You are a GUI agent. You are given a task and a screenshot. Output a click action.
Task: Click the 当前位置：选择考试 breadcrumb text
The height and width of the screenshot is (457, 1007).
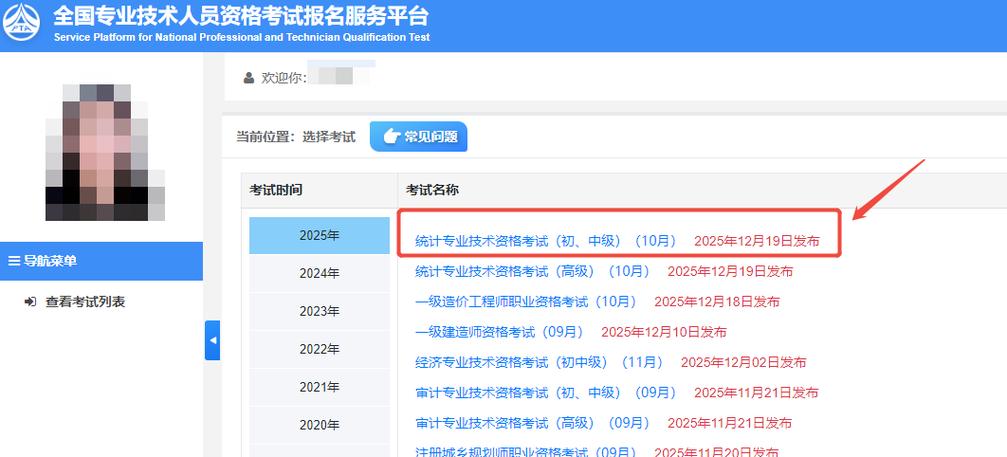pos(295,137)
